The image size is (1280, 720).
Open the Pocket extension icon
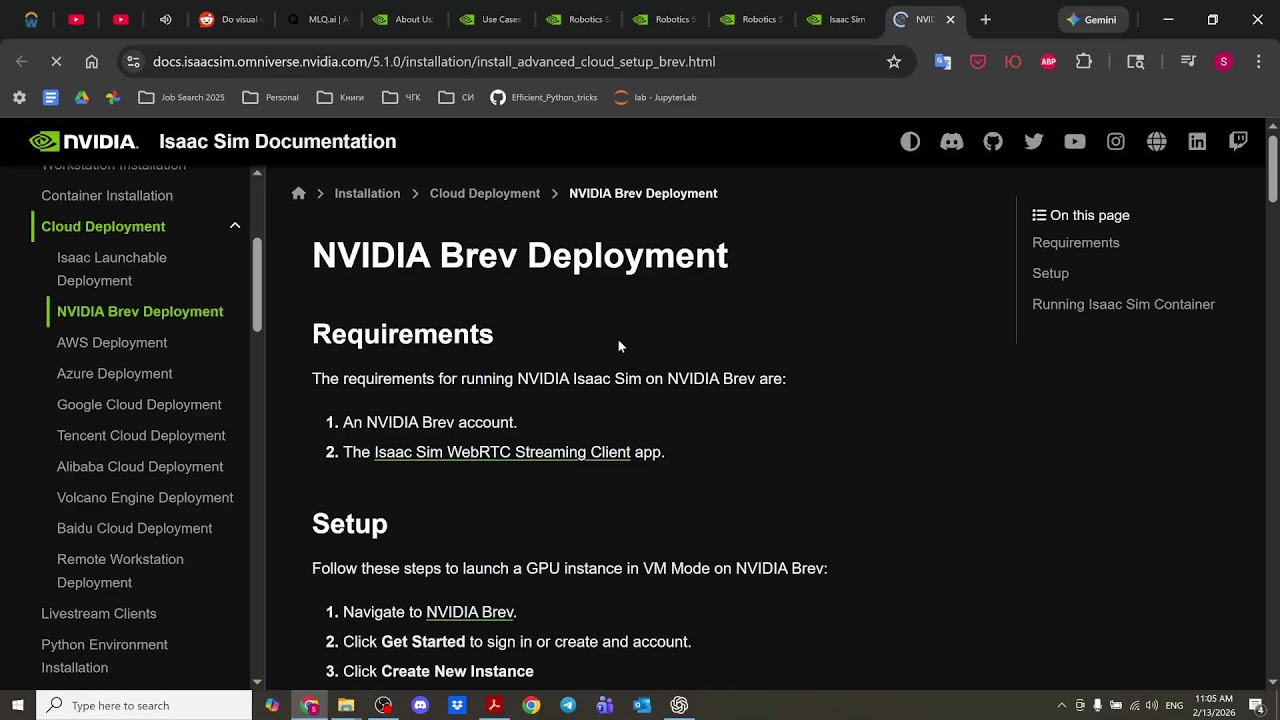[978, 62]
